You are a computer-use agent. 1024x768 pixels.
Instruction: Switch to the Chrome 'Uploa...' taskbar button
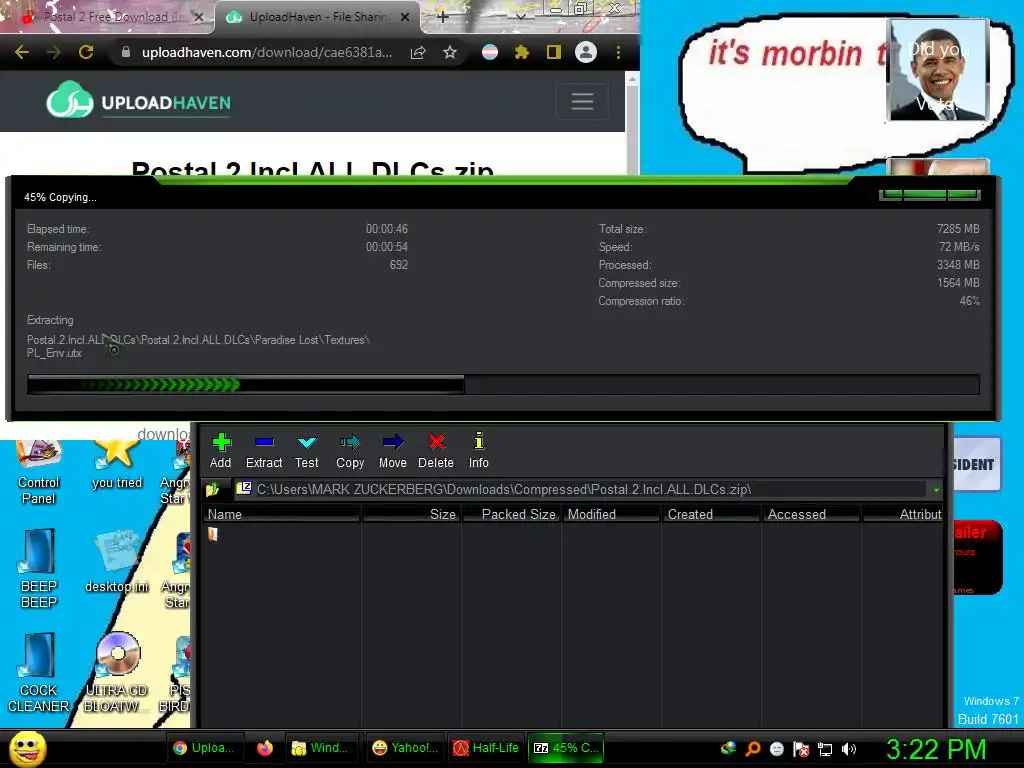(x=205, y=748)
